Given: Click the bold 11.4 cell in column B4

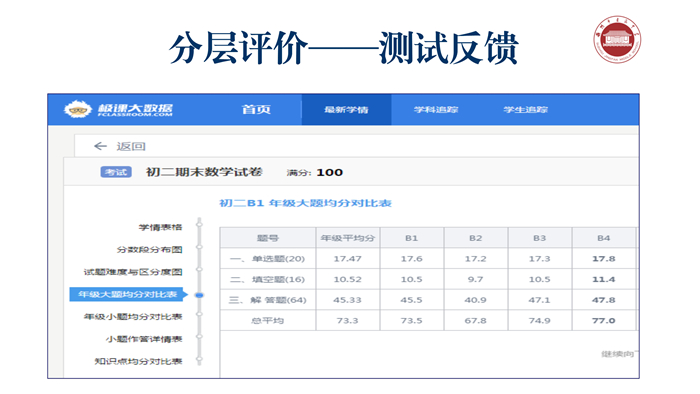Looking at the screenshot, I should click(x=604, y=279).
